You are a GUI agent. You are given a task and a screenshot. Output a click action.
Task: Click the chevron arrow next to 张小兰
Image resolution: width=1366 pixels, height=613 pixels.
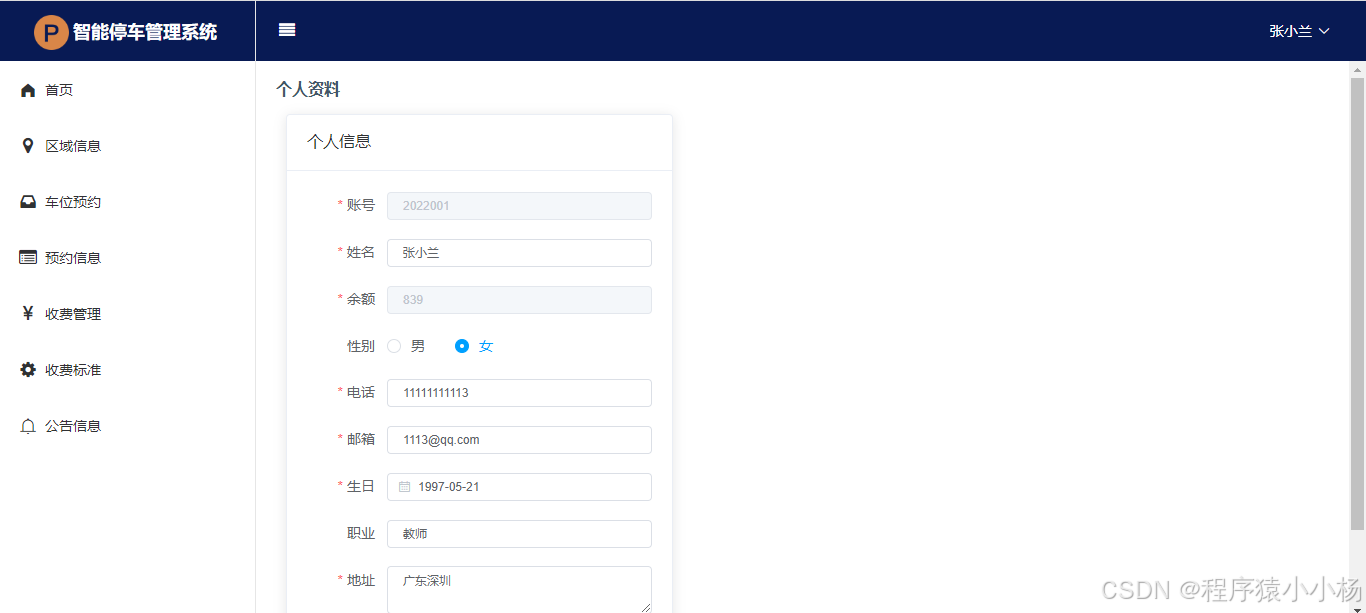point(1324,31)
